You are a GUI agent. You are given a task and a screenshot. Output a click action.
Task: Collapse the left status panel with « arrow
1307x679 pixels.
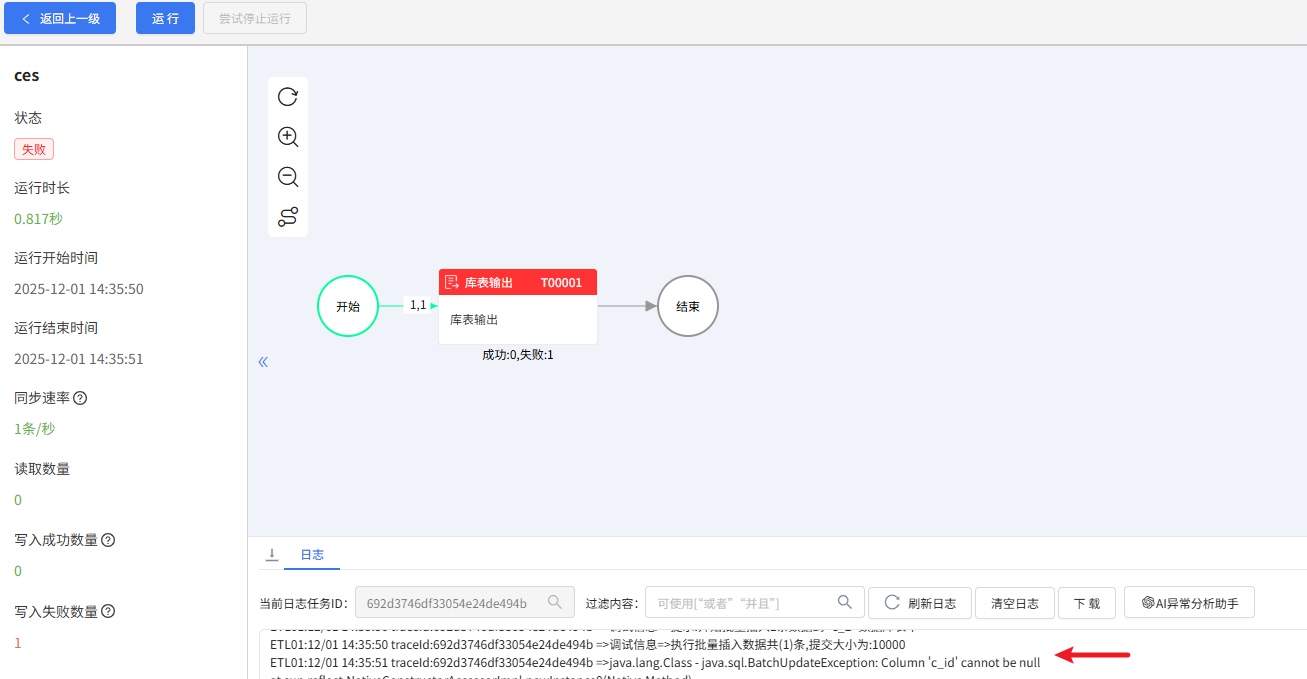point(263,361)
